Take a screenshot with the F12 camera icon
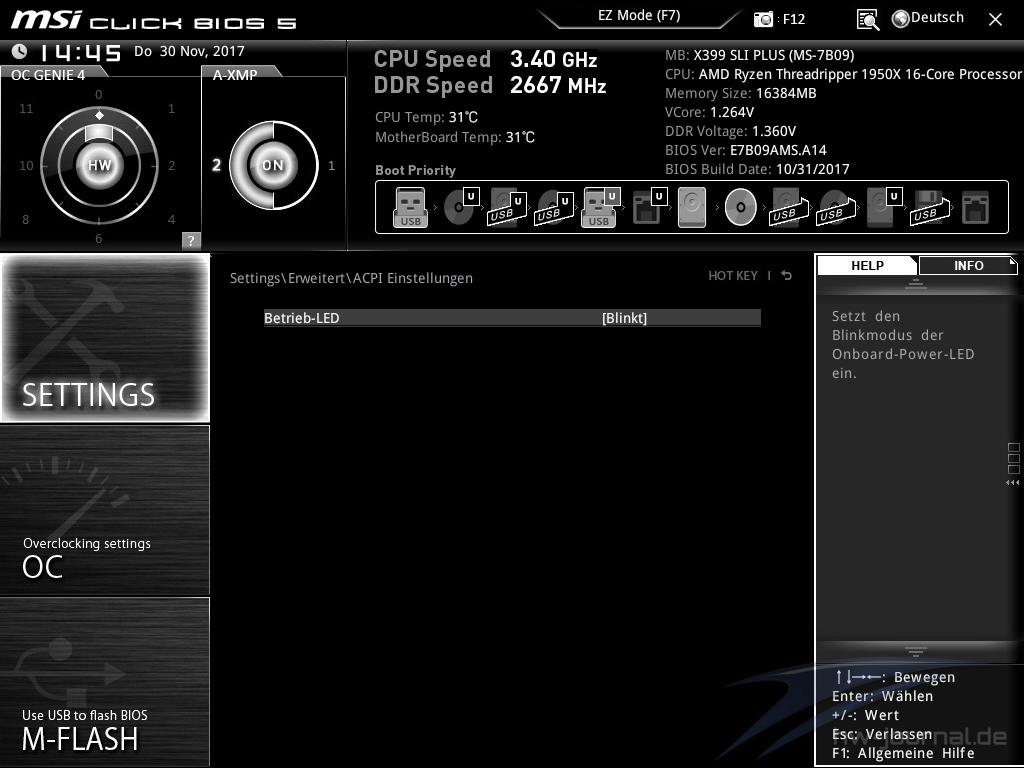Image resolution: width=1024 pixels, height=768 pixels. pyautogui.click(x=763, y=19)
